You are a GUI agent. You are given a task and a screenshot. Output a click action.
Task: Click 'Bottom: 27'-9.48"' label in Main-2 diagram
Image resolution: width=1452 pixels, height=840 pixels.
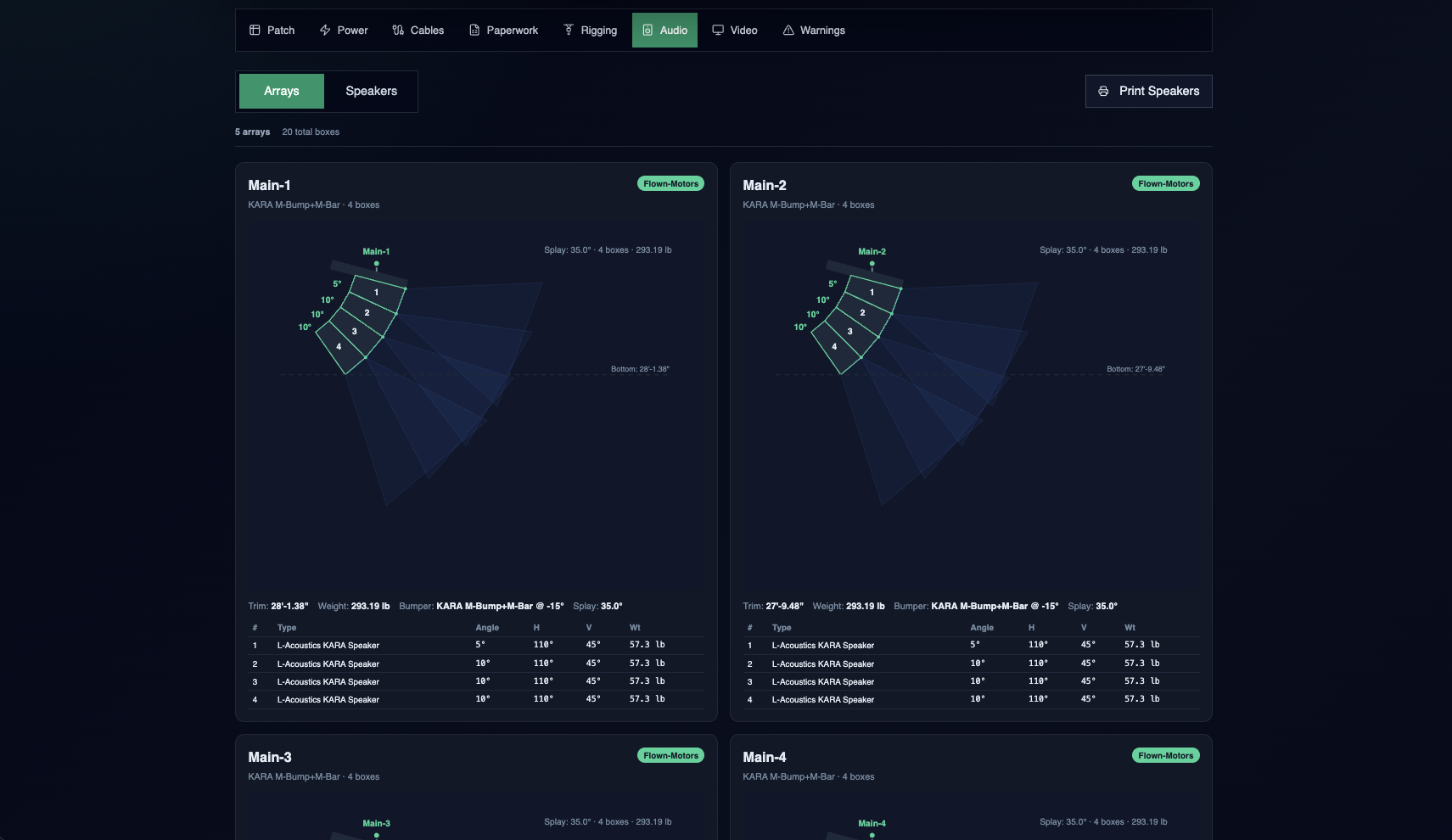click(x=1135, y=369)
